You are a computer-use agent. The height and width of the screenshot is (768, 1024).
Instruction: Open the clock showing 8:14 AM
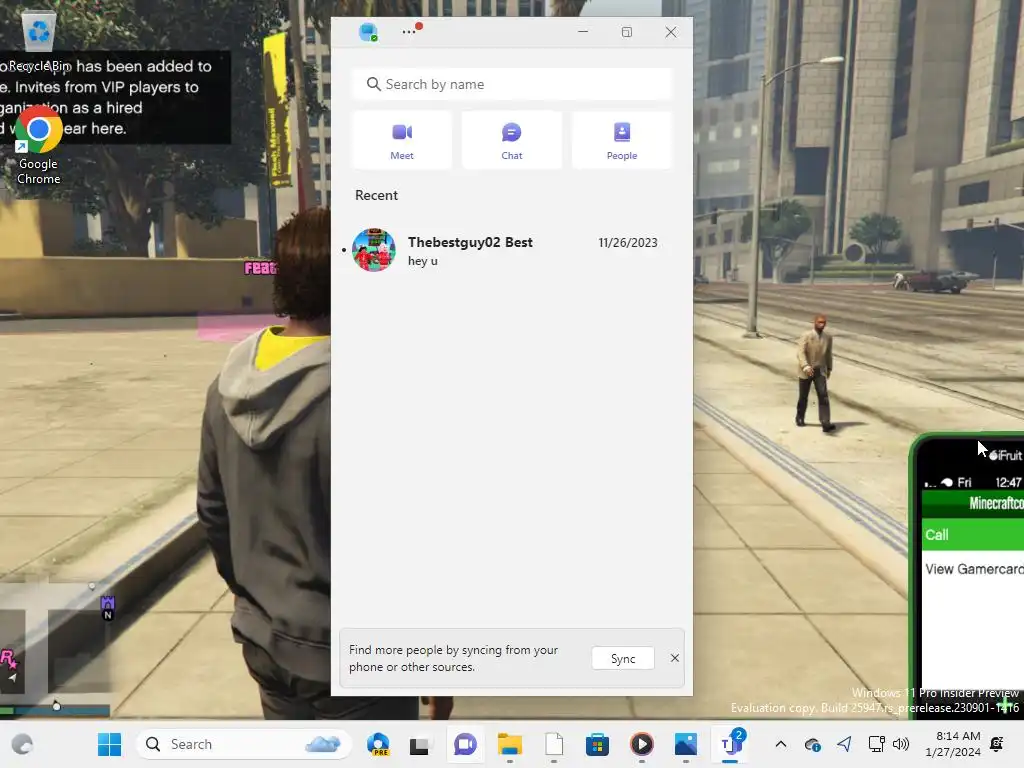click(x=953, y=744)
